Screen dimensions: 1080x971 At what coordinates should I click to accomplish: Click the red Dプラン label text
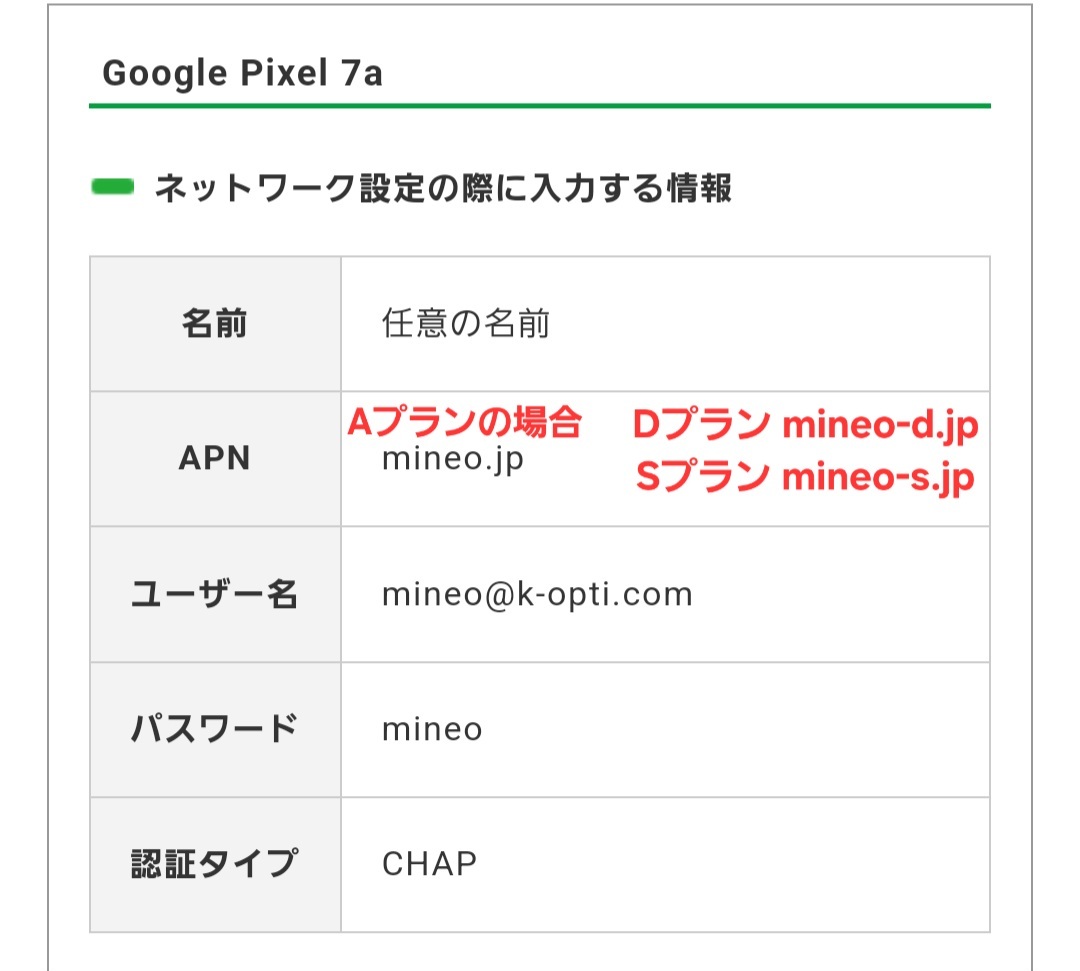[x=700, y=426]
